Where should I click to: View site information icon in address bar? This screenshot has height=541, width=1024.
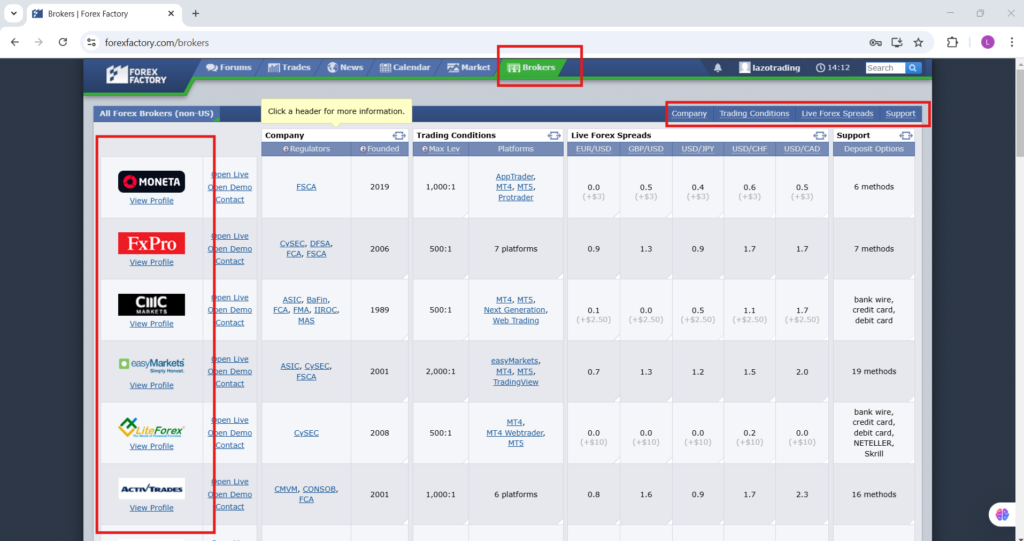pyautogui.click(x=91, y=42)
